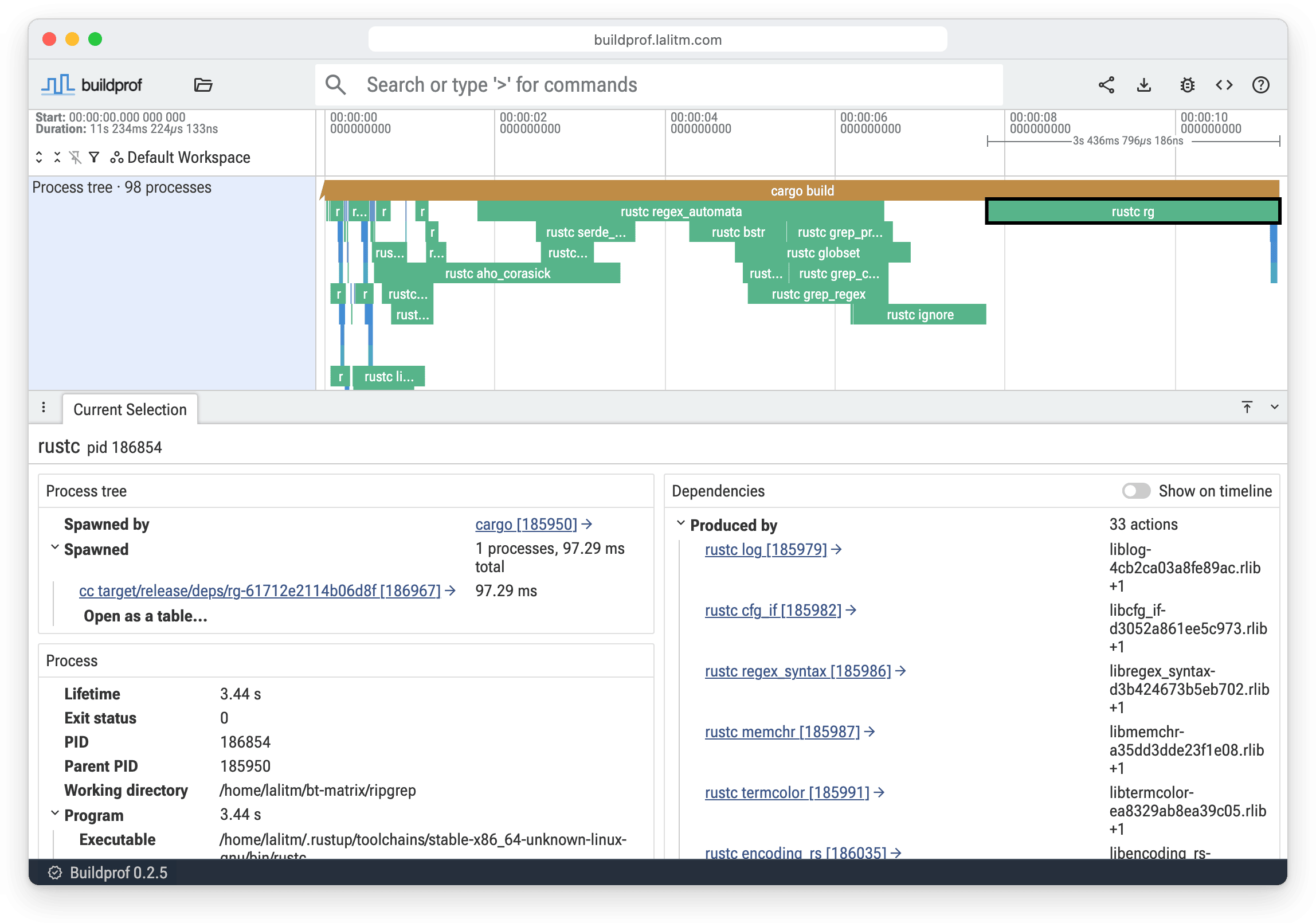Select the rustc grep_pr... slice
The width and height of the screenshot is (1316, 923).
pos(840,232)
